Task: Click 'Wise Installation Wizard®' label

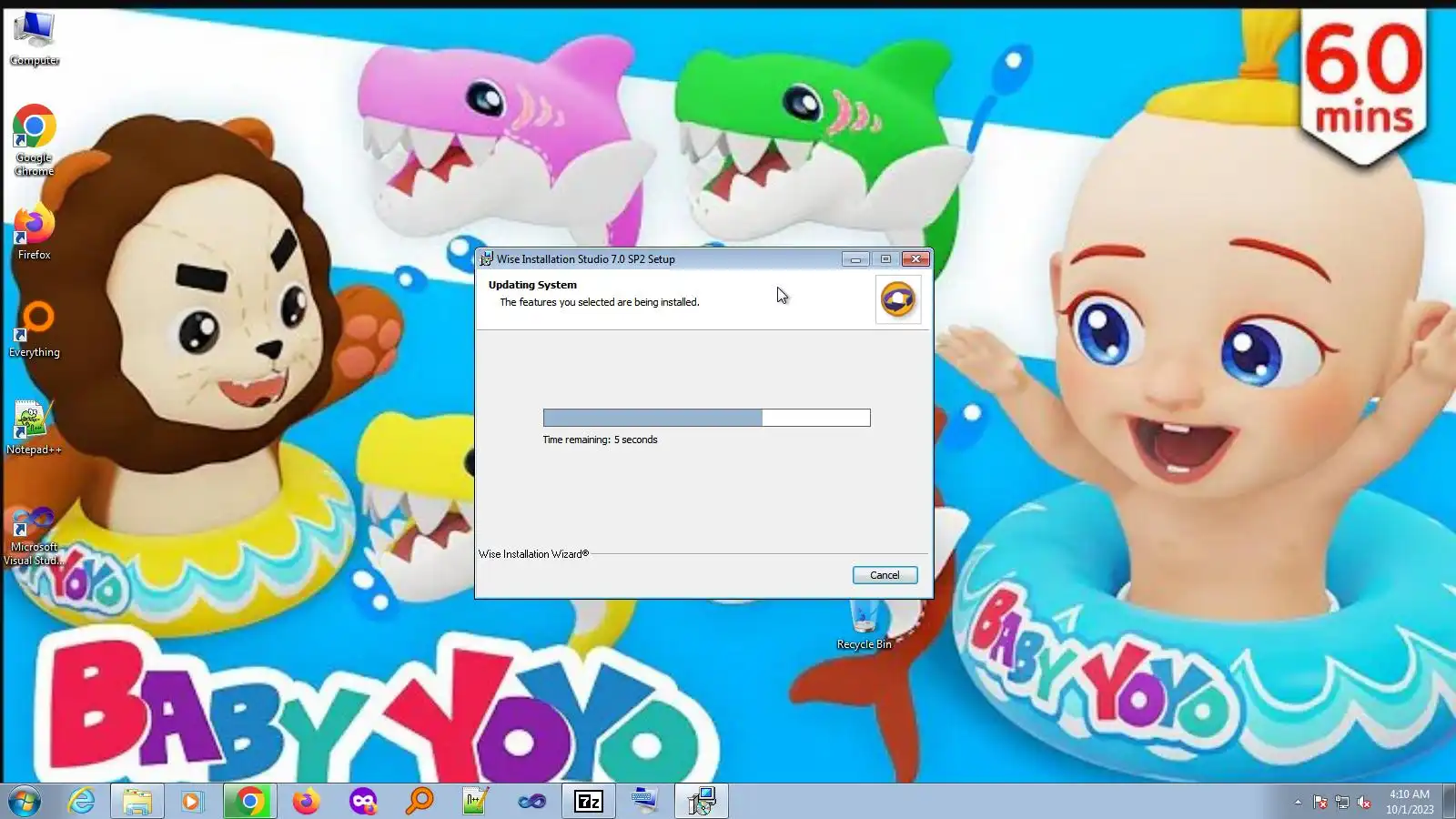Action: click(x=534, y=554)
